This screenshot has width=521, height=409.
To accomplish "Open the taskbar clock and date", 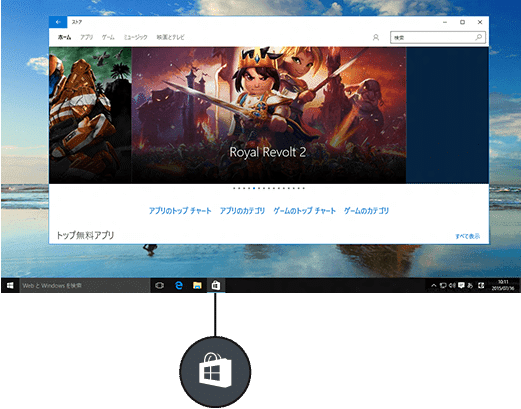I will (x=503, y=285).
